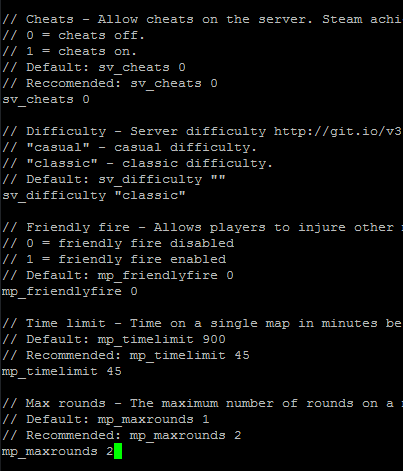Click the "Default: mp_timelimit 900" comment
This screenshot has width=403, height=471.
[x=114, y=339]
